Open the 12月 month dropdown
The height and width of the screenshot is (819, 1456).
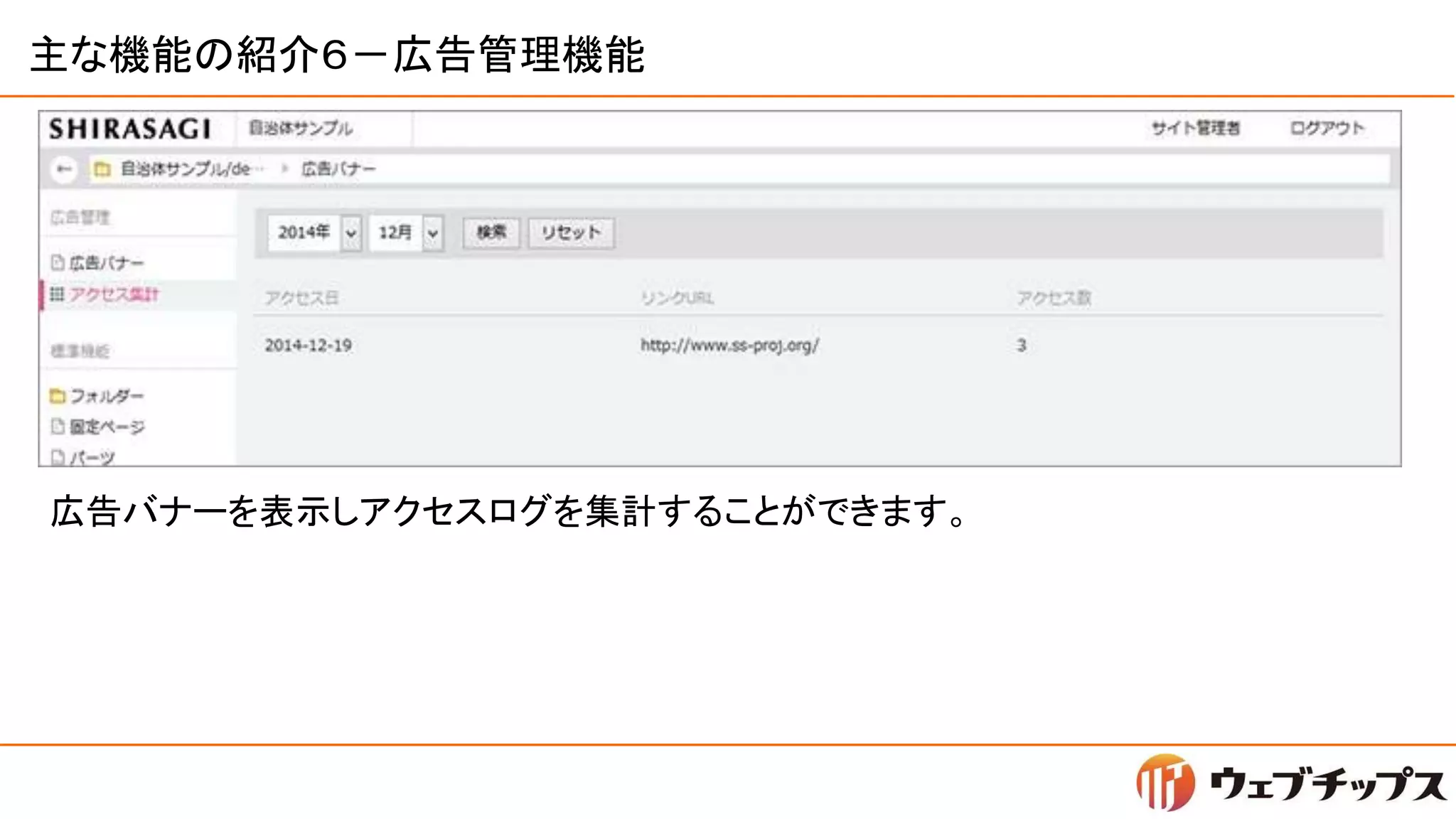[407, 232]
